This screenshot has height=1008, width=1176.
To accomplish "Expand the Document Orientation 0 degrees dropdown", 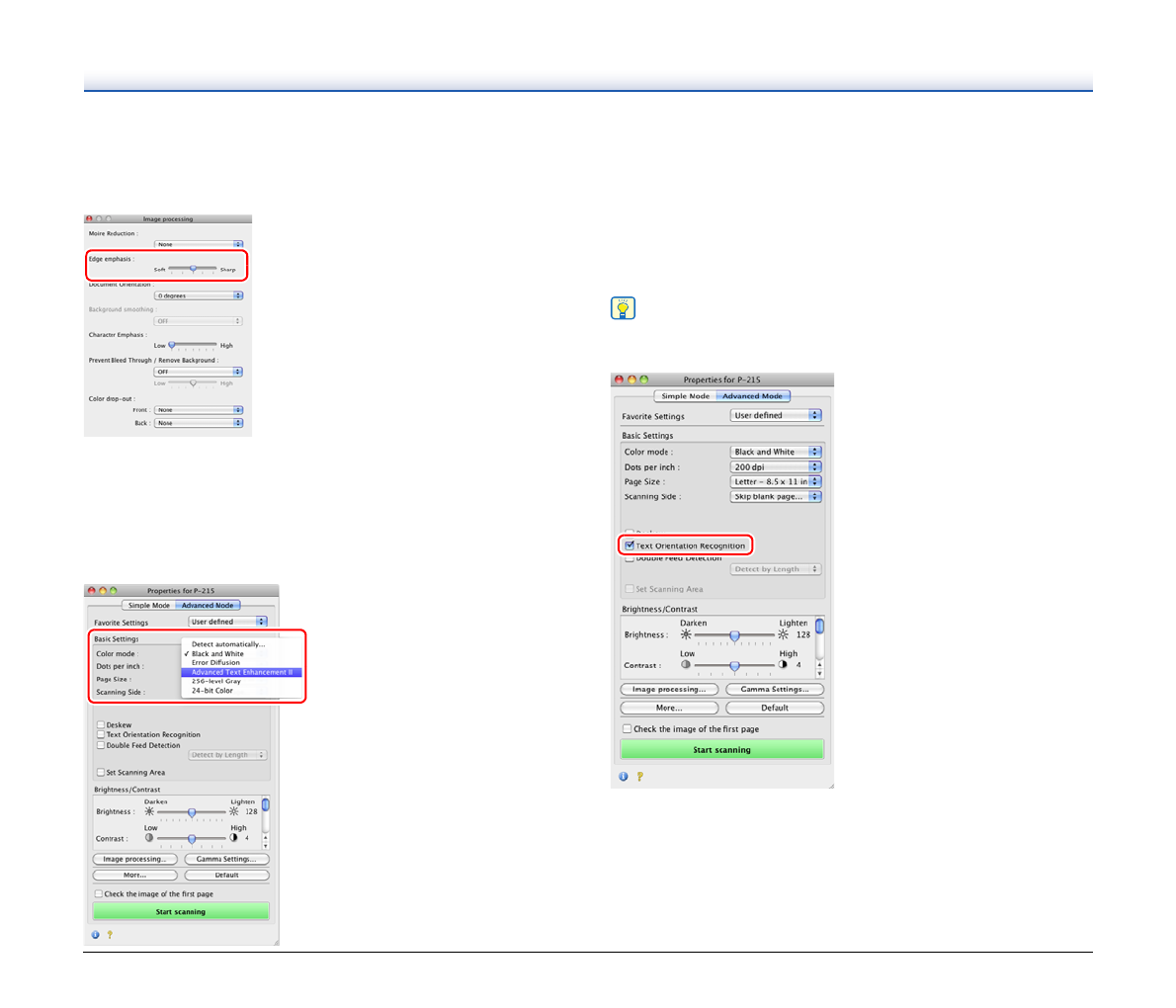I will 199,295.
